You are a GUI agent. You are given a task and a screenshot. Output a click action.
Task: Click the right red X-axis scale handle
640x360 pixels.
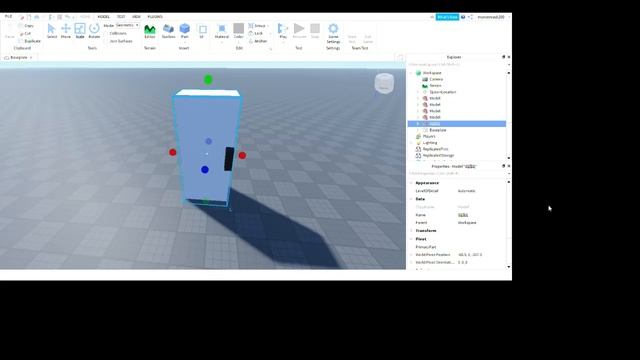tap(242, 156)
